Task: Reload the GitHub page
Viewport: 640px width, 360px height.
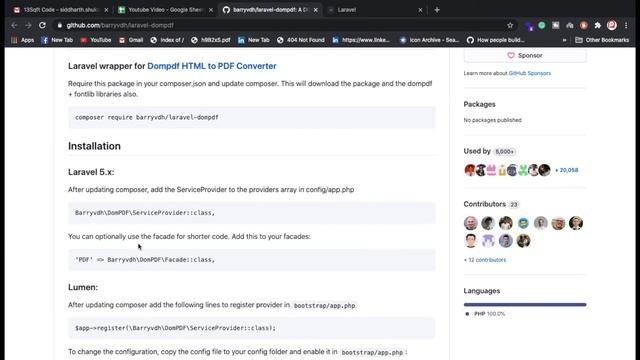Action: pyautogui.click(x=42, y=25)
